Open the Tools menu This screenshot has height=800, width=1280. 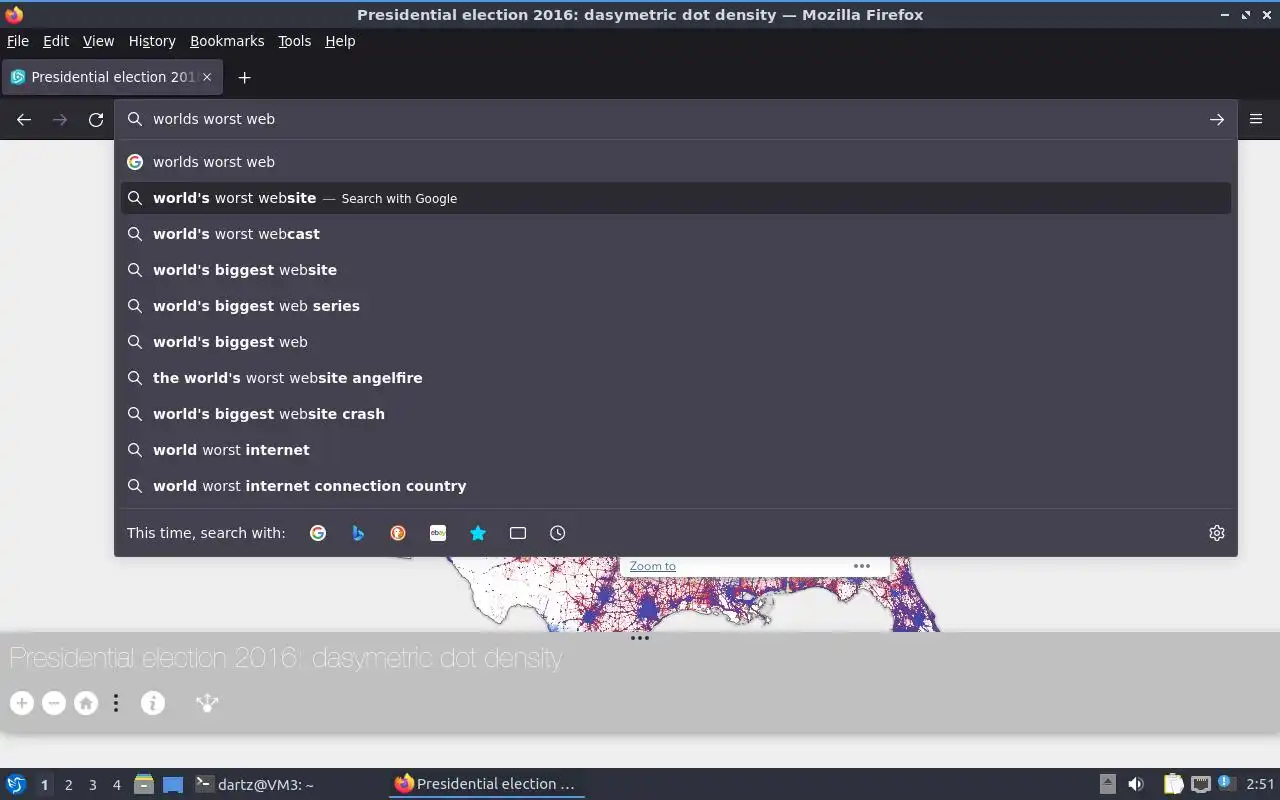[294, 41]
